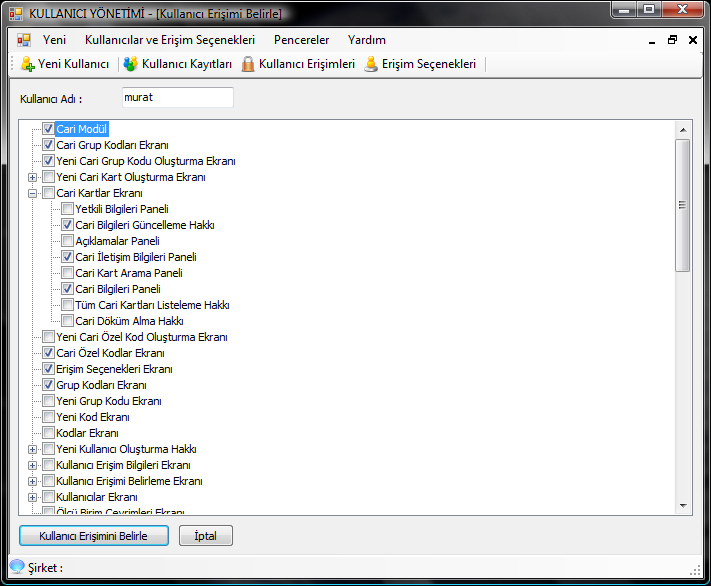This screenshot has height=586, width=711.
Task: Enable the Yetkili Bilgileri Paneli checkbox
Action: tap(68, 209)
